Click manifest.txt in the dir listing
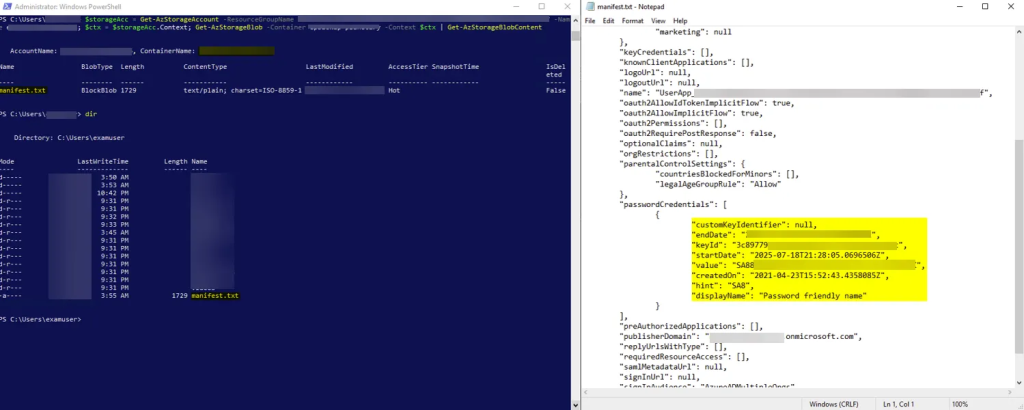1024x410 pixels. click(x=215, y=296)
